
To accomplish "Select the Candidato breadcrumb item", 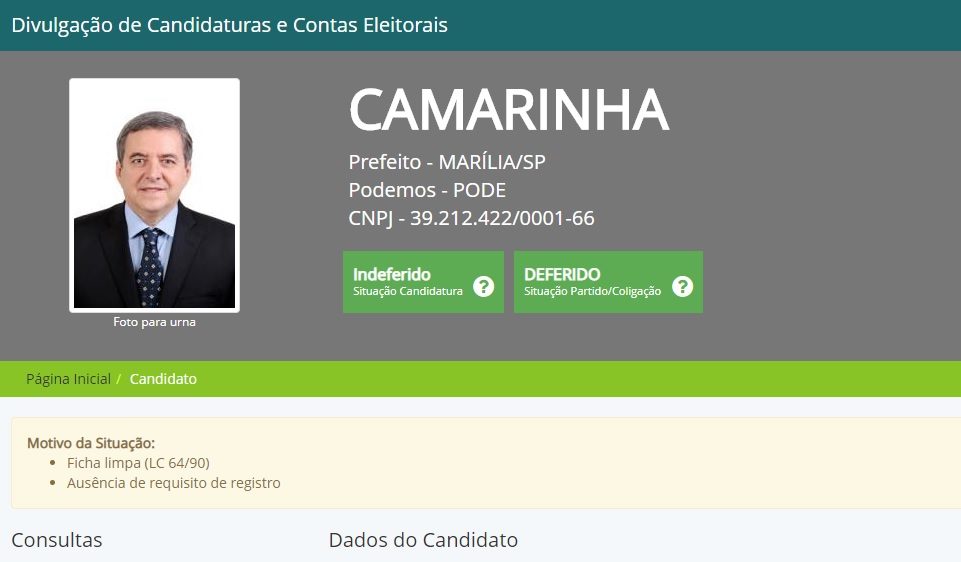I will 163,379.
